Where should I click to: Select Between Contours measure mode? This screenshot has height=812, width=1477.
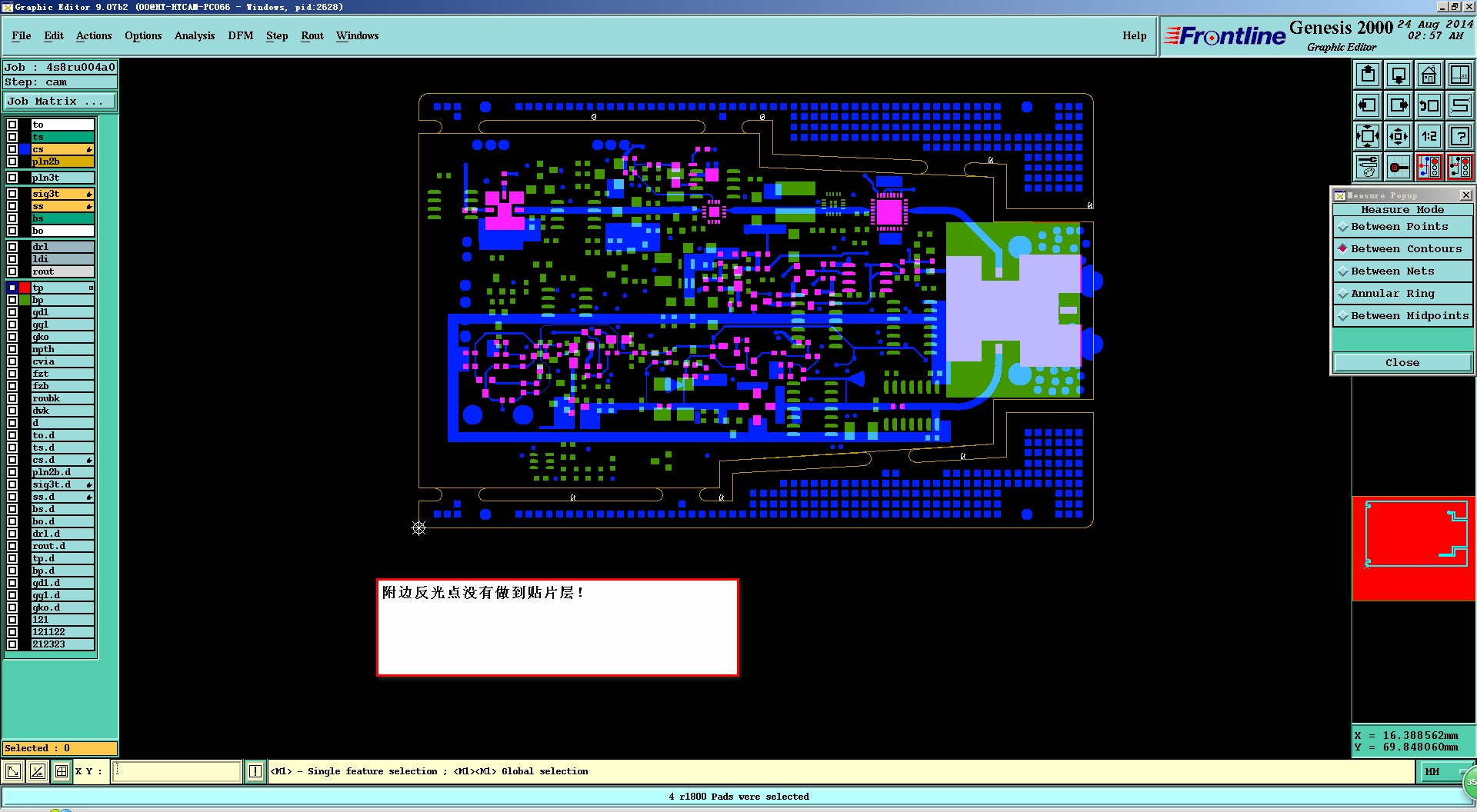(1402, 249)
